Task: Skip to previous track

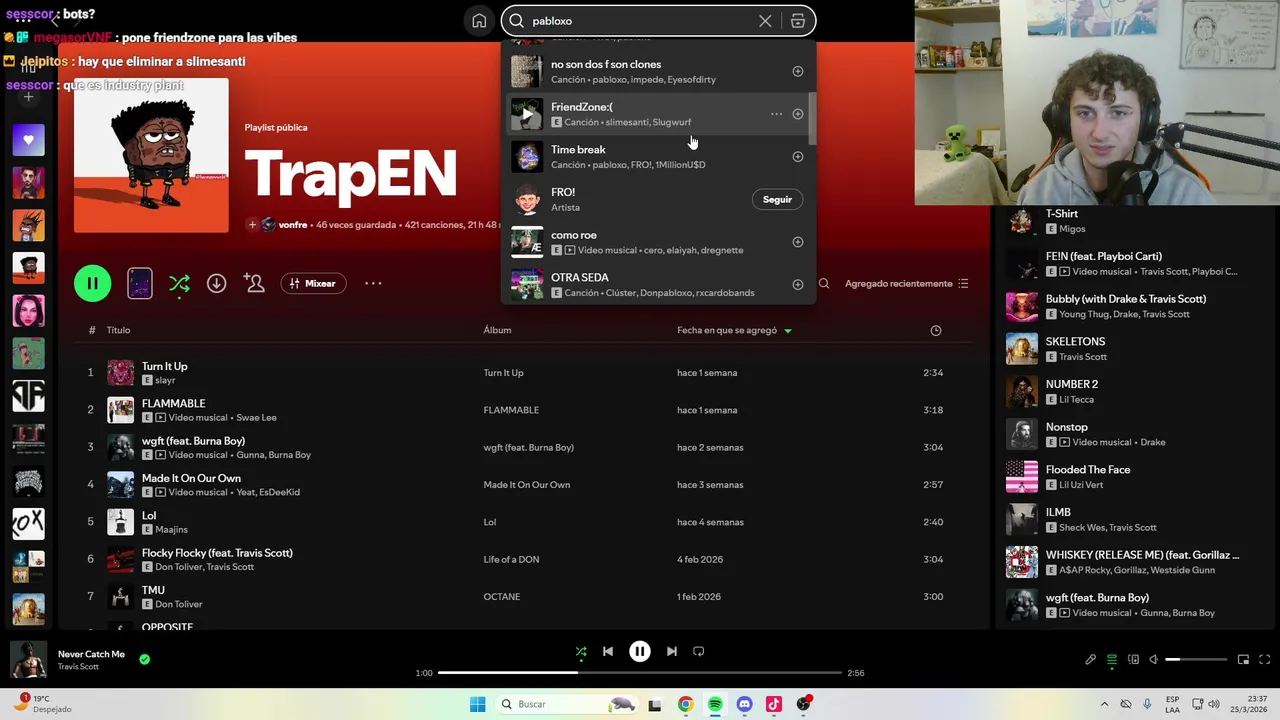Action: (x=608, y=652)
